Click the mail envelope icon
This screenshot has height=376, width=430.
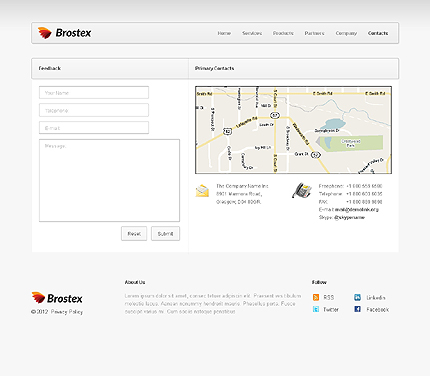(202, 191)
